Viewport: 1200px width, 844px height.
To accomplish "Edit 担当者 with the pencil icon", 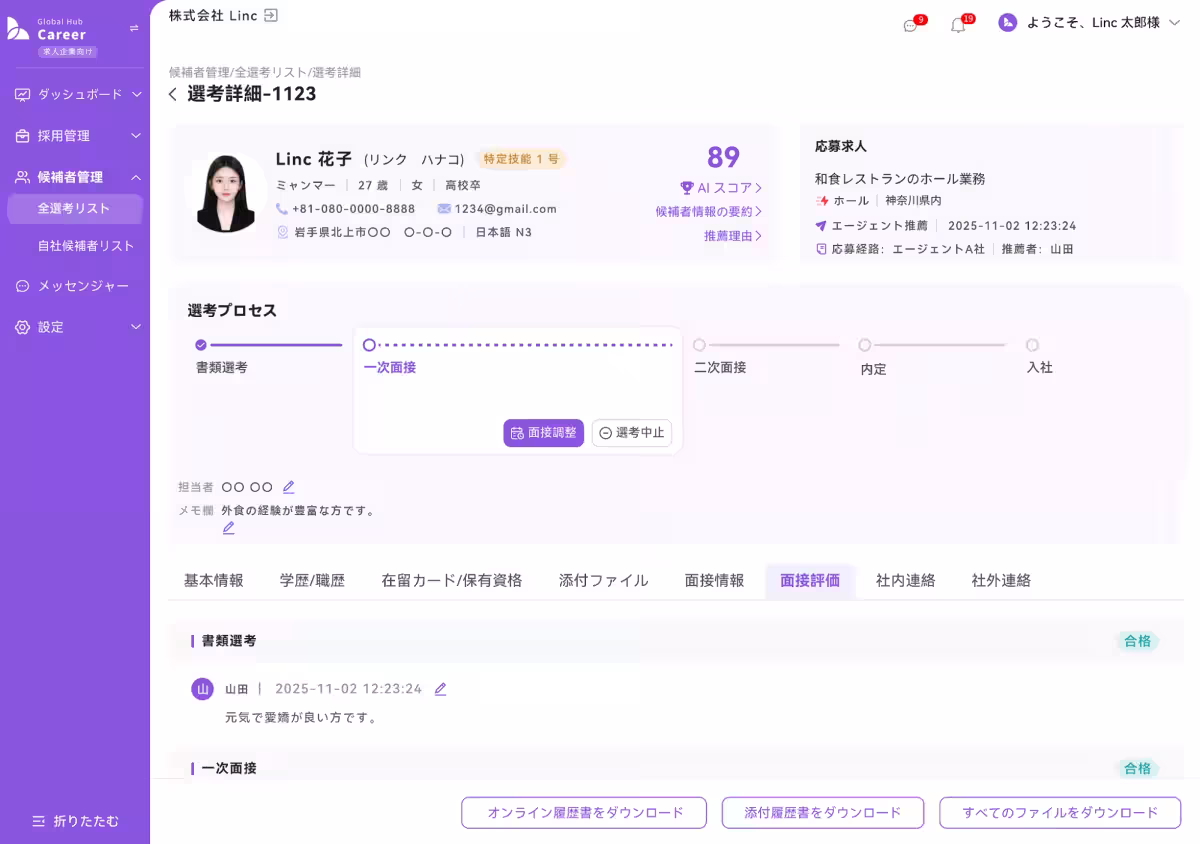I will tap(289, 487).
